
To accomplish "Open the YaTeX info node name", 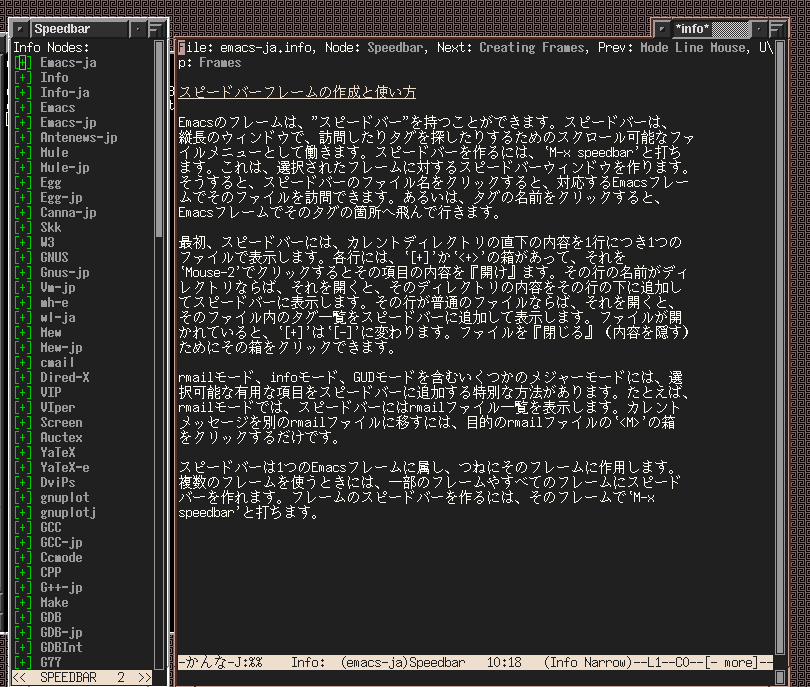I will tap(58, 452).
